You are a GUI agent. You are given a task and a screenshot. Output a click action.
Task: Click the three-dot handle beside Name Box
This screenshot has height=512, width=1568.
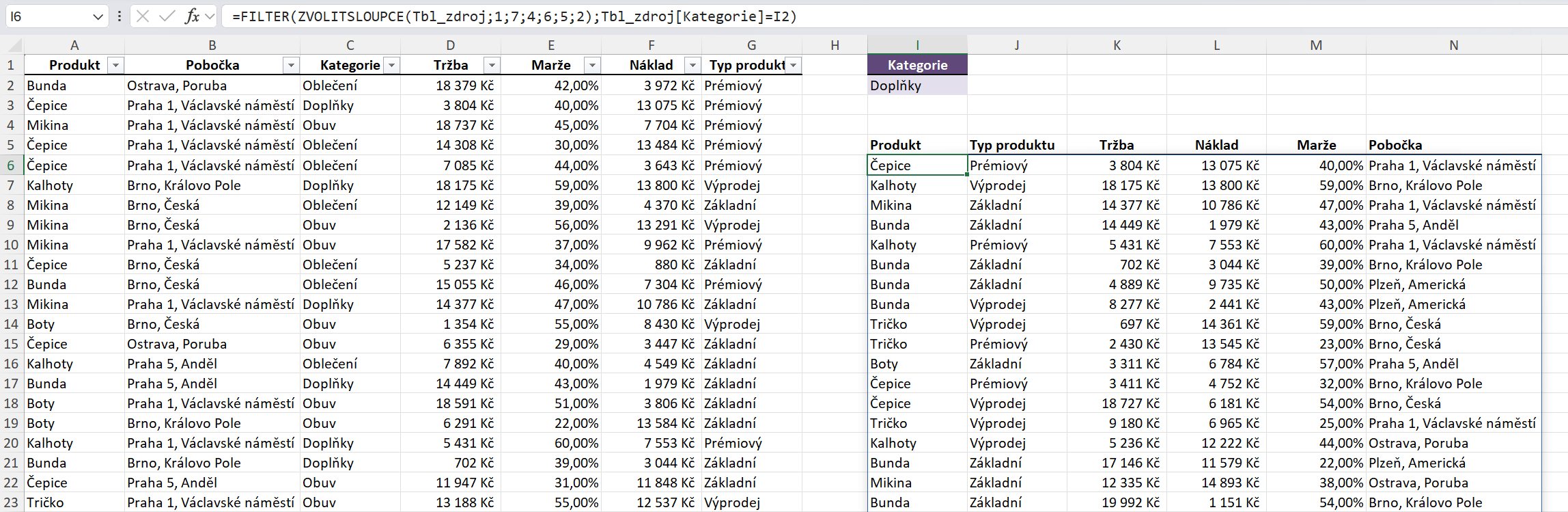120,16
